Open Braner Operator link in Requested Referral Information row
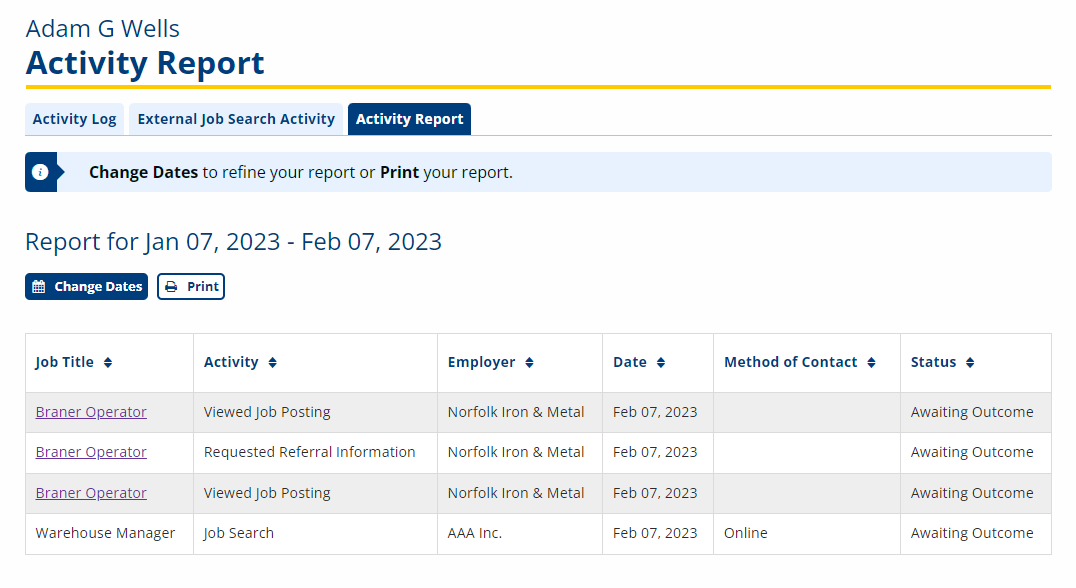The width and height of the screenshot is (1076, 588). click(x=90, y=452)
